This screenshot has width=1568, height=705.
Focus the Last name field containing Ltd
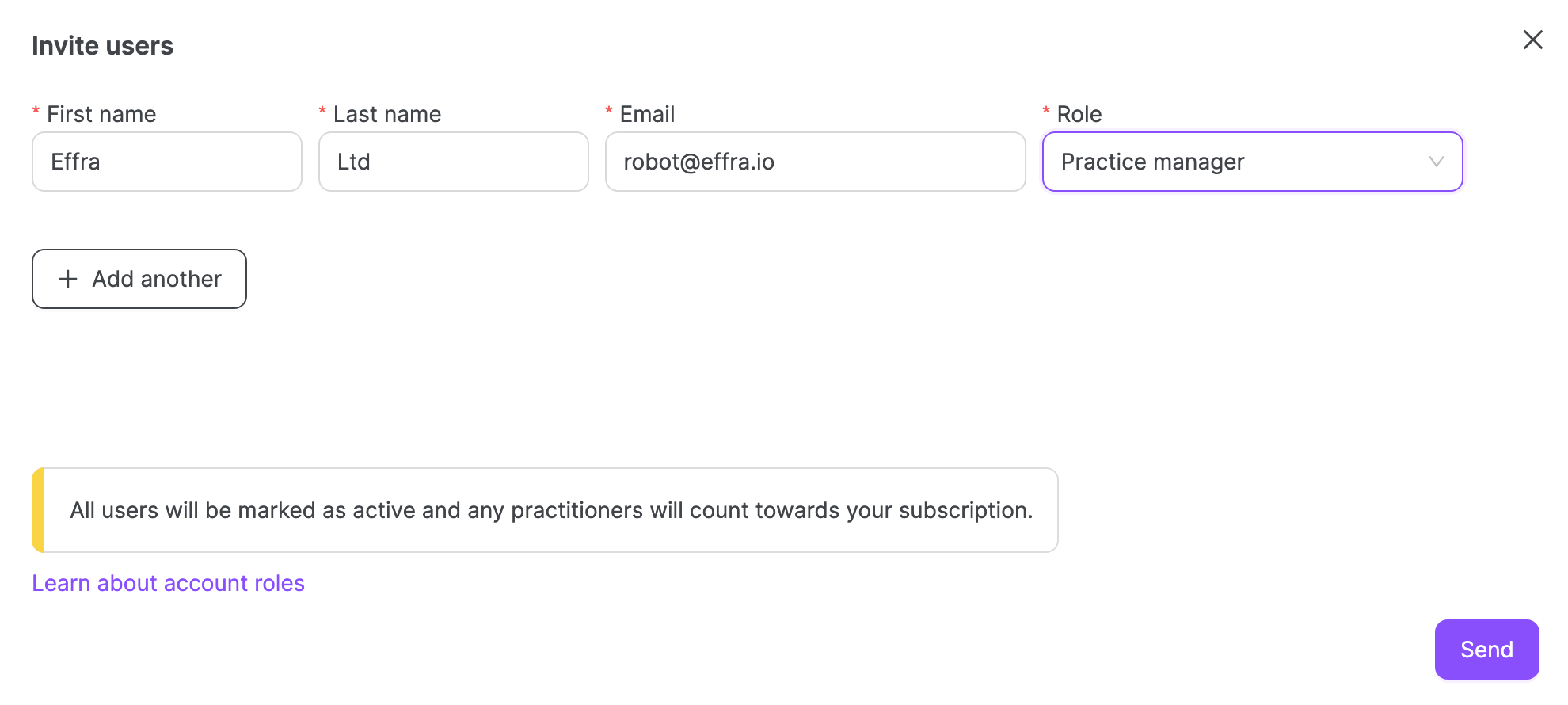(x=454, y=162)
